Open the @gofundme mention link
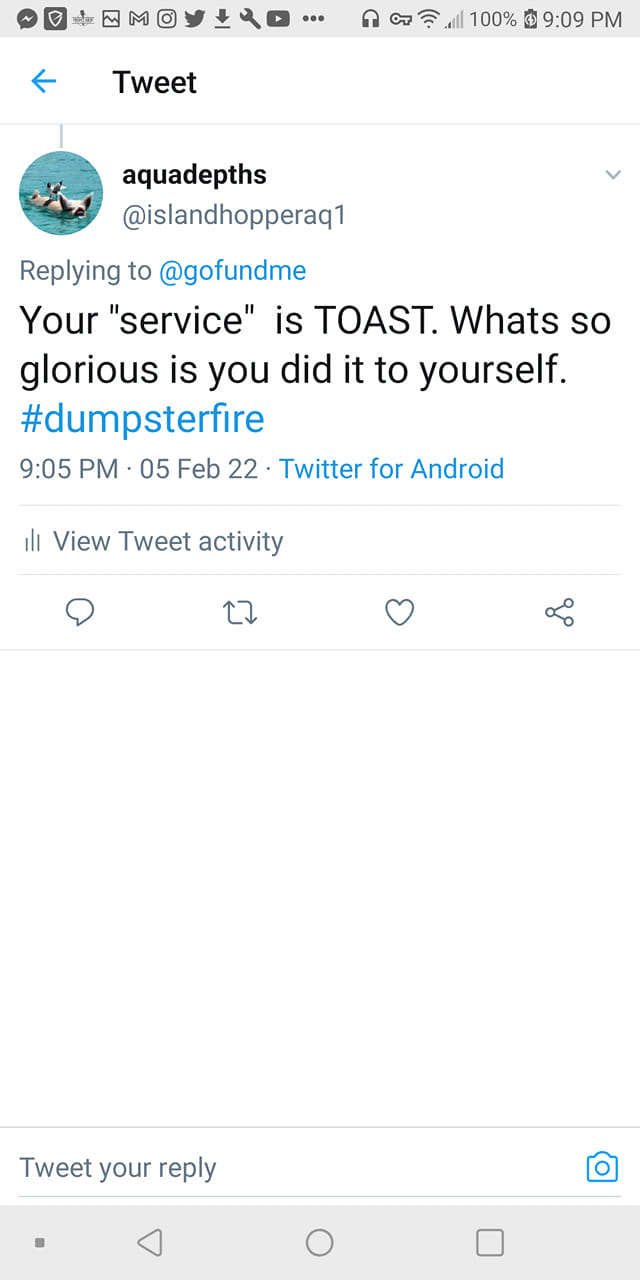640x1280 pixels. click(x=233, y=270)
